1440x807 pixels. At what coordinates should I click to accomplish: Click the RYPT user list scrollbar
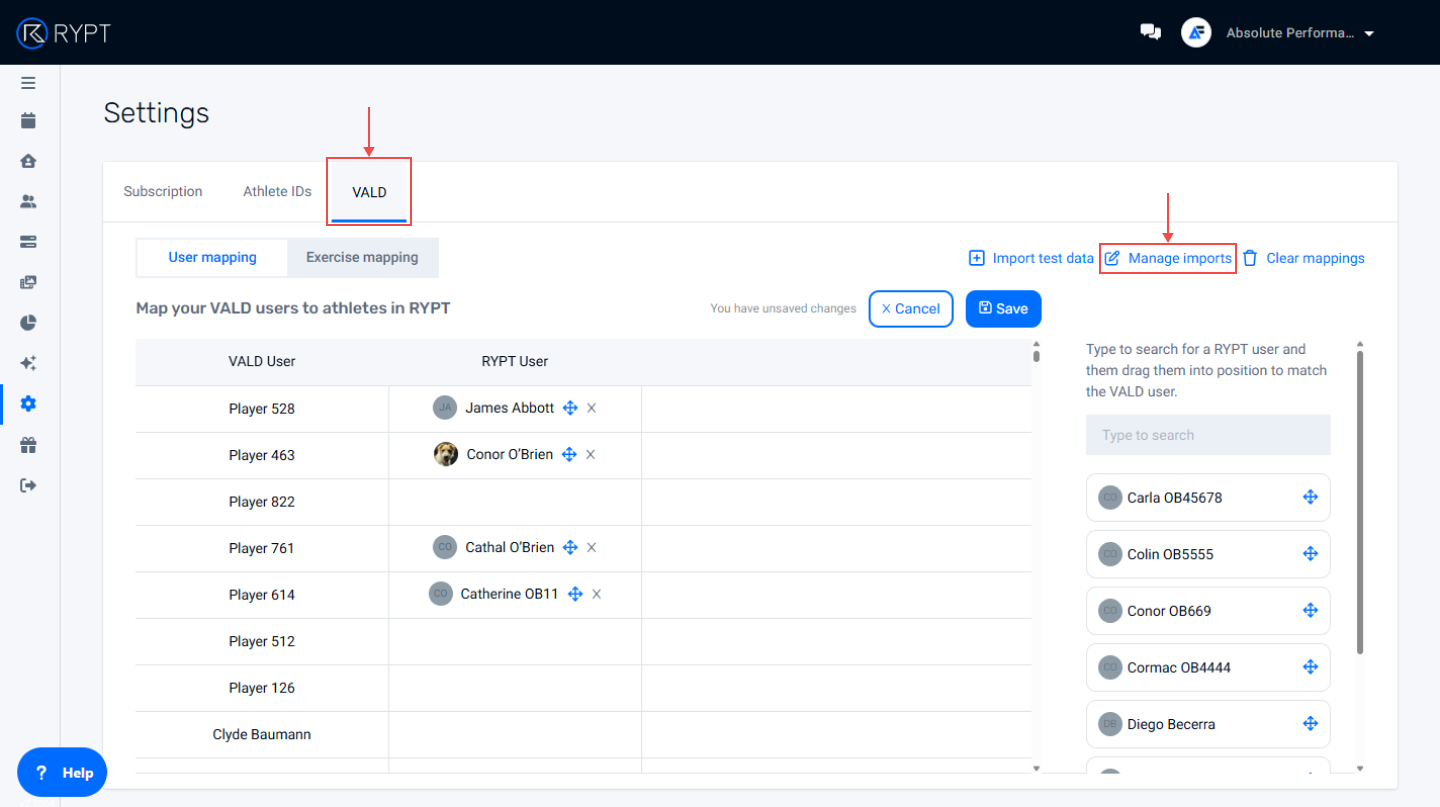(1359, 502)
